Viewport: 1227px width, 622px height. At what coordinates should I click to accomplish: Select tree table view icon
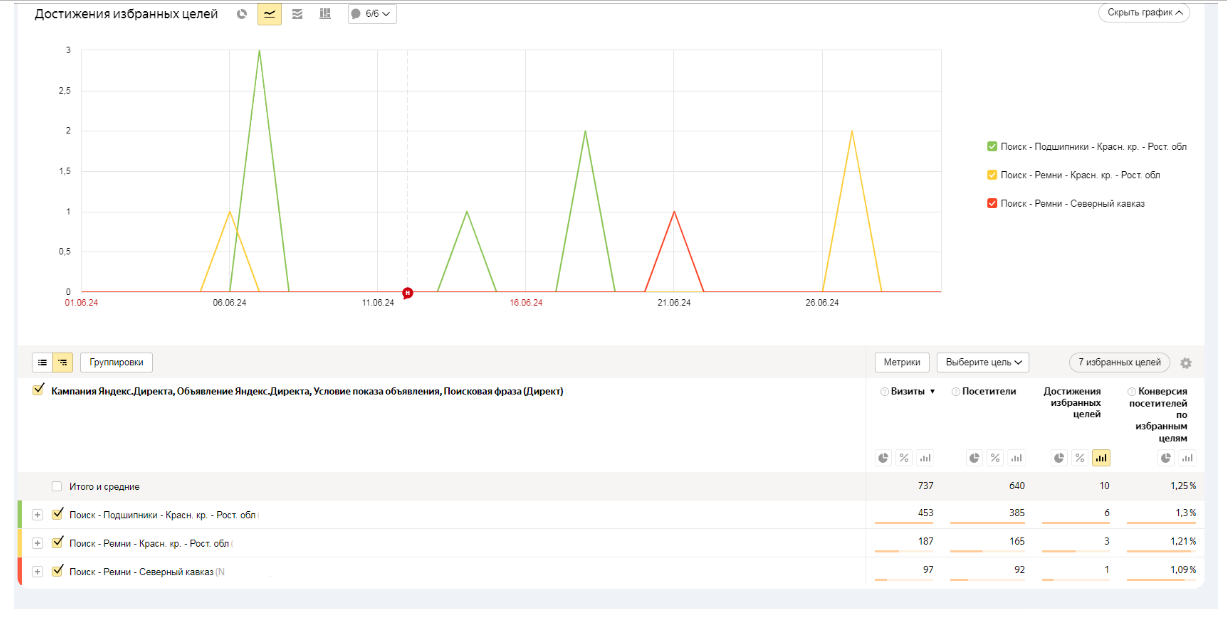[x=62, y=362]
